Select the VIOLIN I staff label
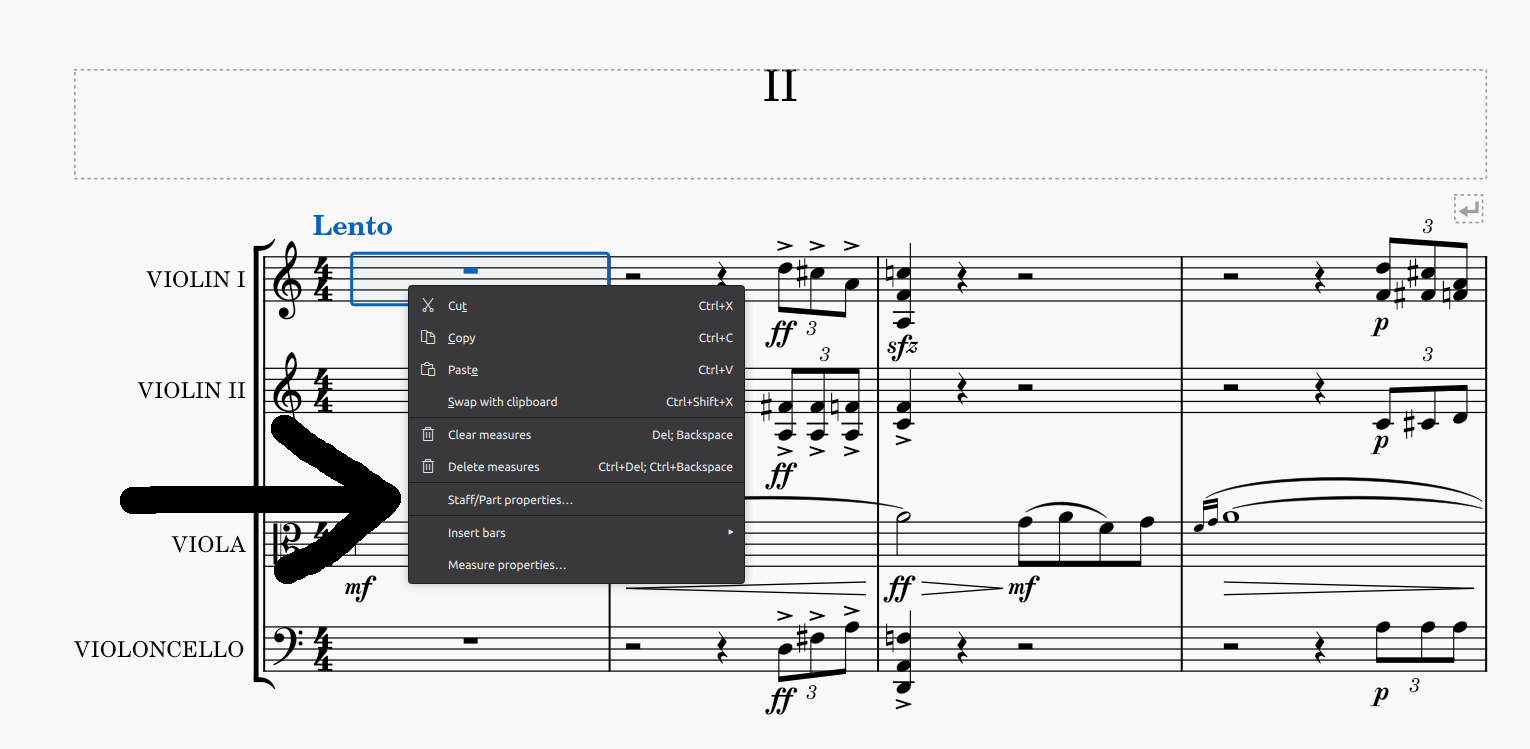This screenshot has height=749, width=1530. [x=195, y=280]
